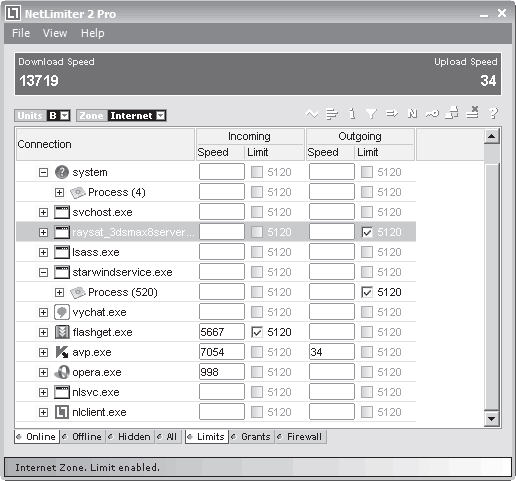Image resolution: width=516 pixels, height=481 pixels.
Task: Open the list view toolbar icon
Action: pyautogui.click(x=332, y=114)
